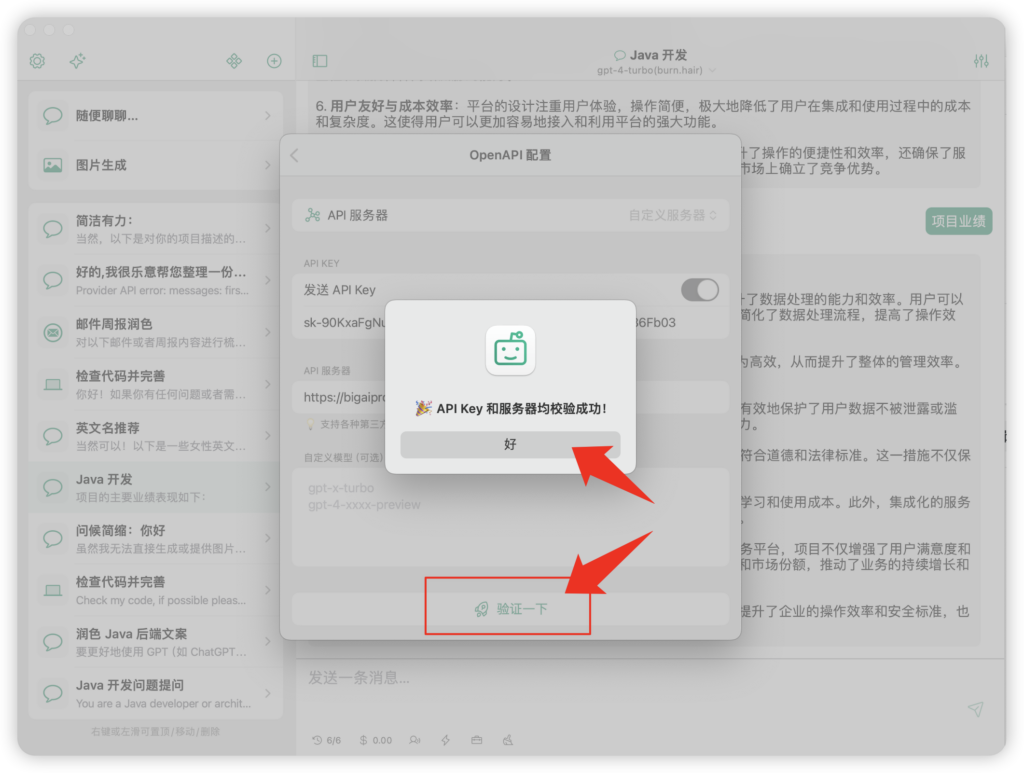Click chat bubble icon next to Java 开发 title

pos(620,55)
